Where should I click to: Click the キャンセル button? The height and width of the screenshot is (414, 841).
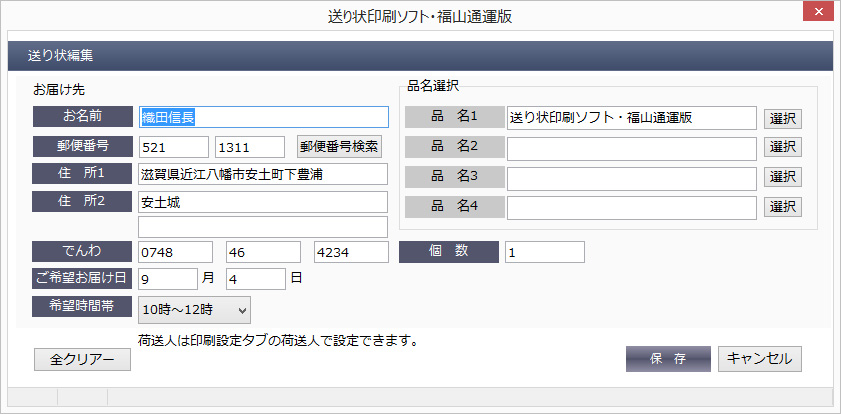[760, 359]
